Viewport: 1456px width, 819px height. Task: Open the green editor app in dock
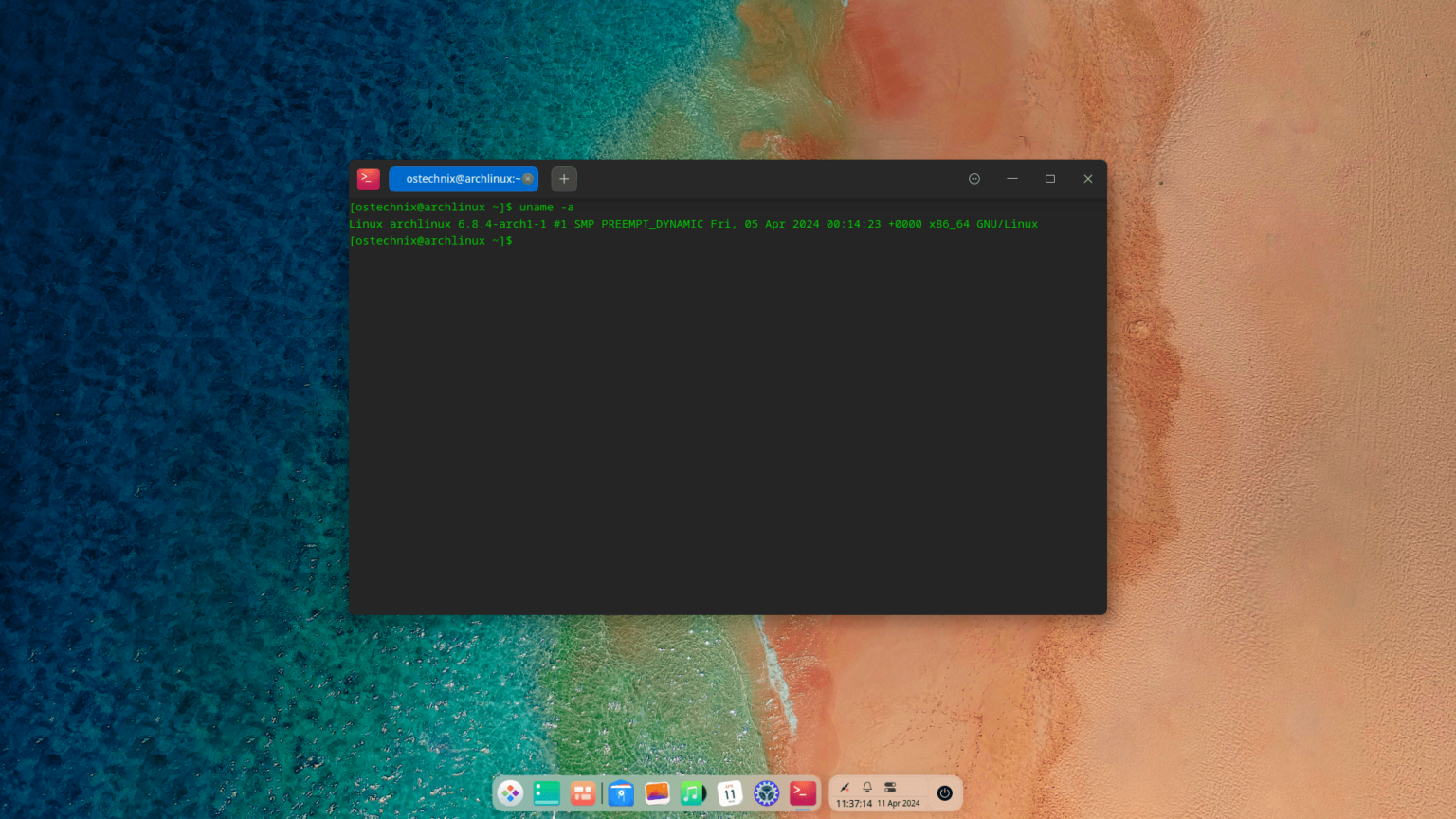point(547,793)
